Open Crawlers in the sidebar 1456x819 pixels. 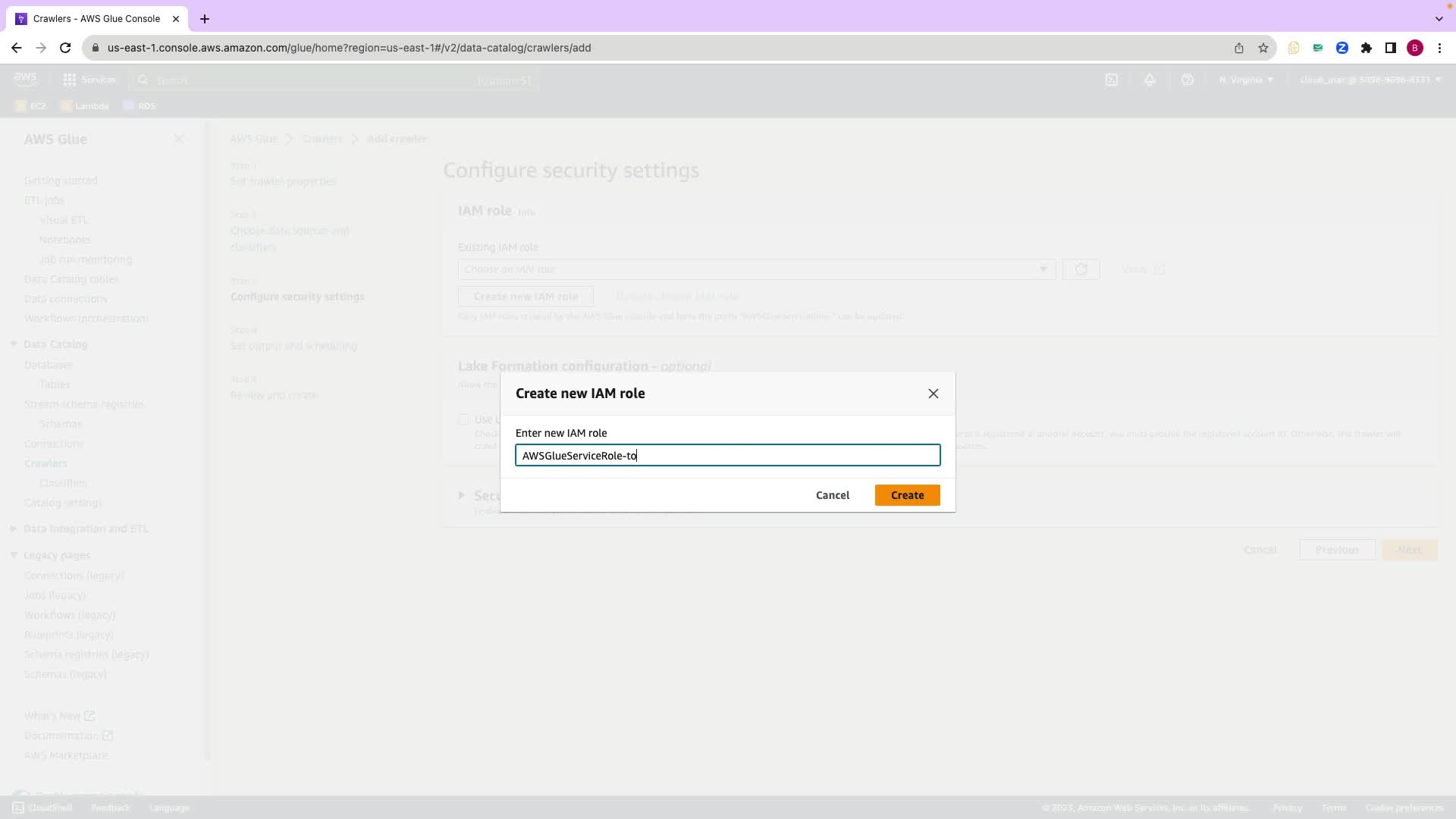(45, 463)
